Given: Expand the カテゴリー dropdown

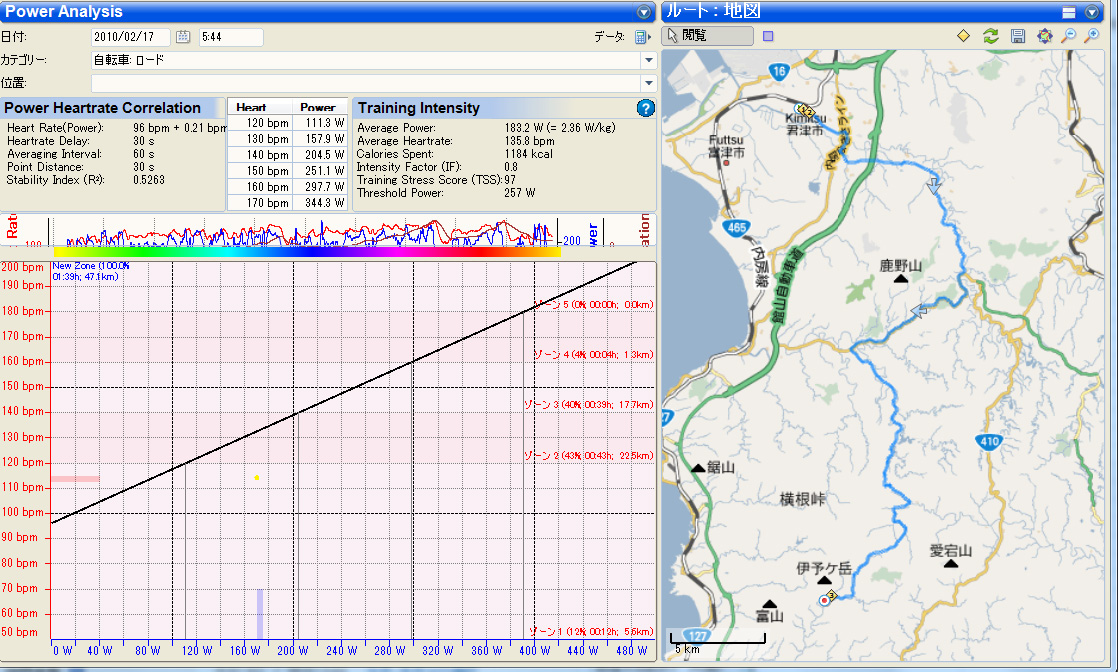Looking at the screenshot, I should tap(648, 60).
